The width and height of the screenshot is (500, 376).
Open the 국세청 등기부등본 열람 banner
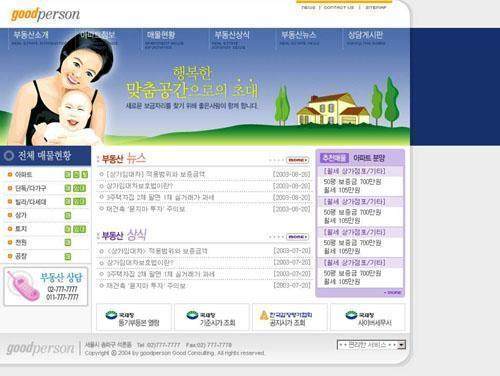(x=134, y=317)
